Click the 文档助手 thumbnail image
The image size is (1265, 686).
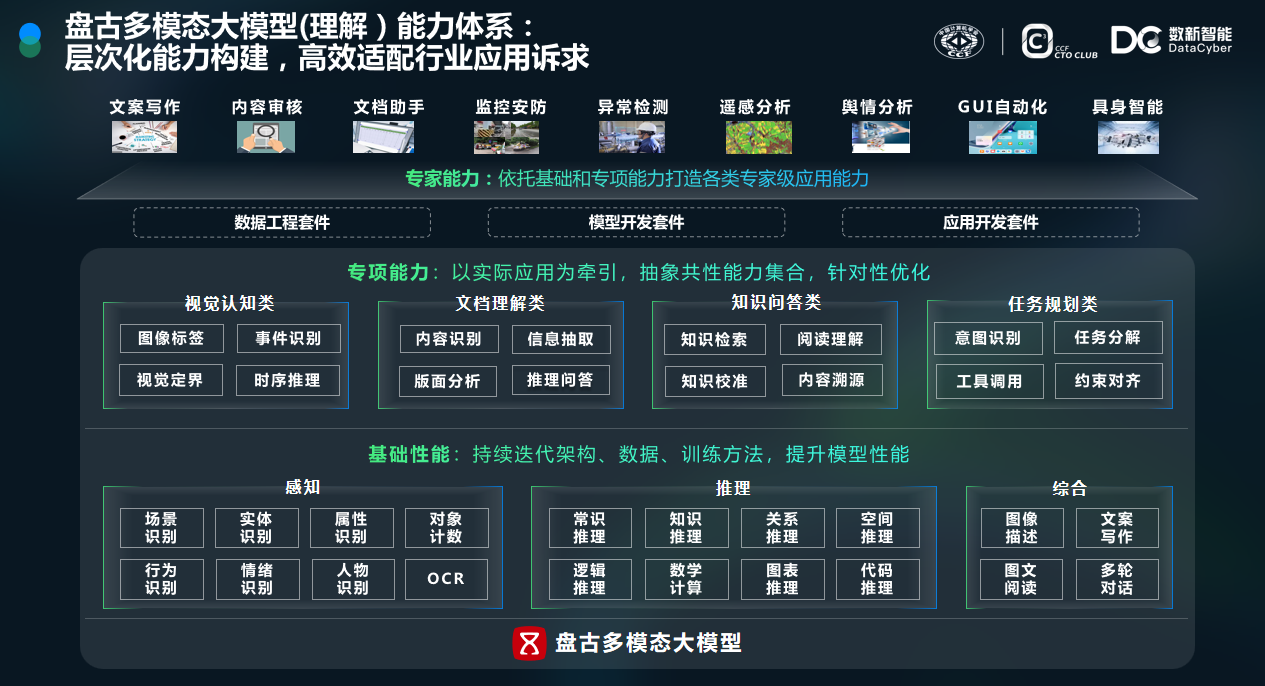[x=383, y=137]
